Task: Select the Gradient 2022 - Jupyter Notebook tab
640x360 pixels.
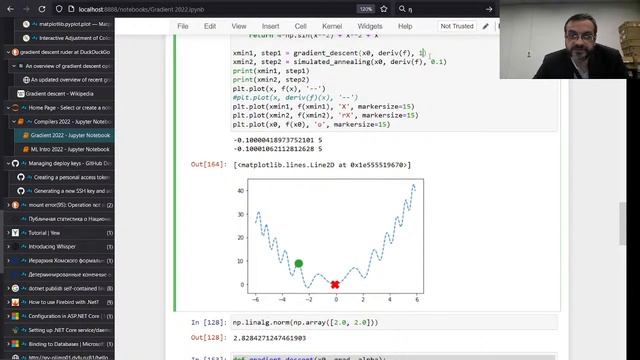Action: [70, 136]
